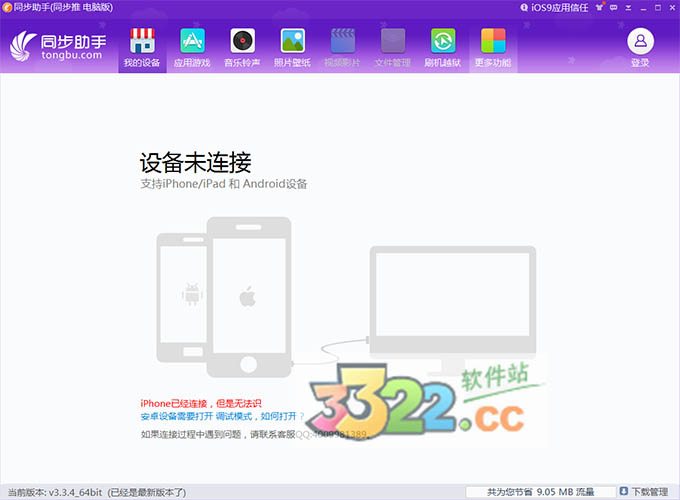Open iOS9应用信任 help link
680x500 pixels.
pyautogui.click(x=554, y=7)
